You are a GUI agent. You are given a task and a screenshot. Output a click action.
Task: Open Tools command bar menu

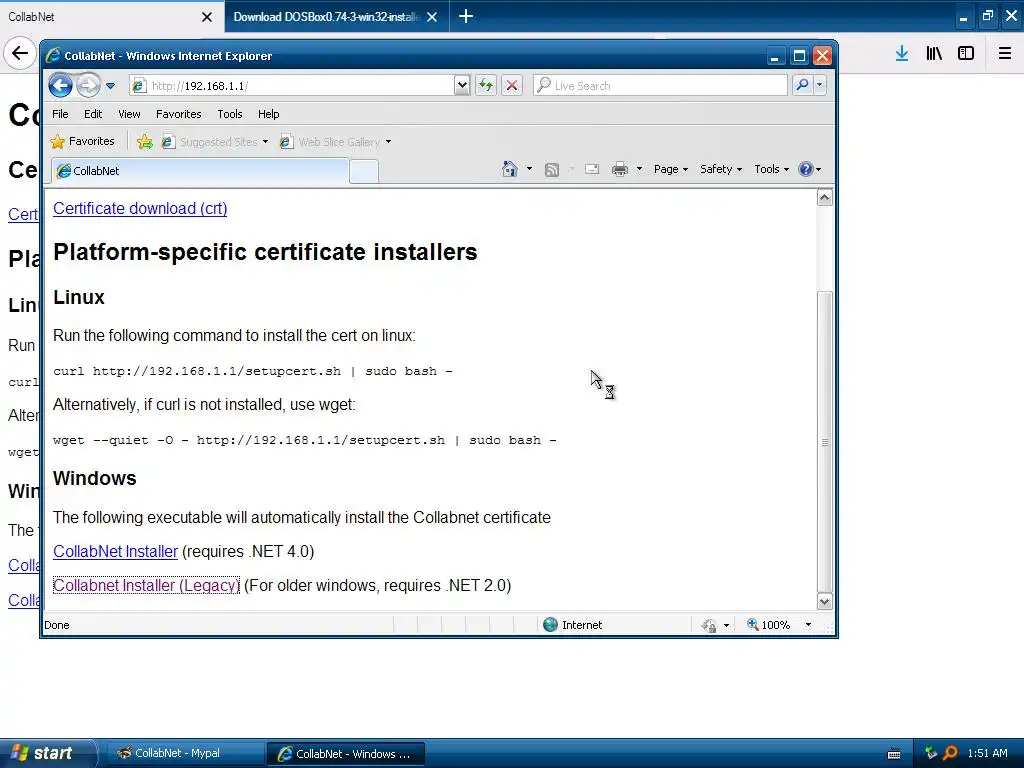coord(771,169)
